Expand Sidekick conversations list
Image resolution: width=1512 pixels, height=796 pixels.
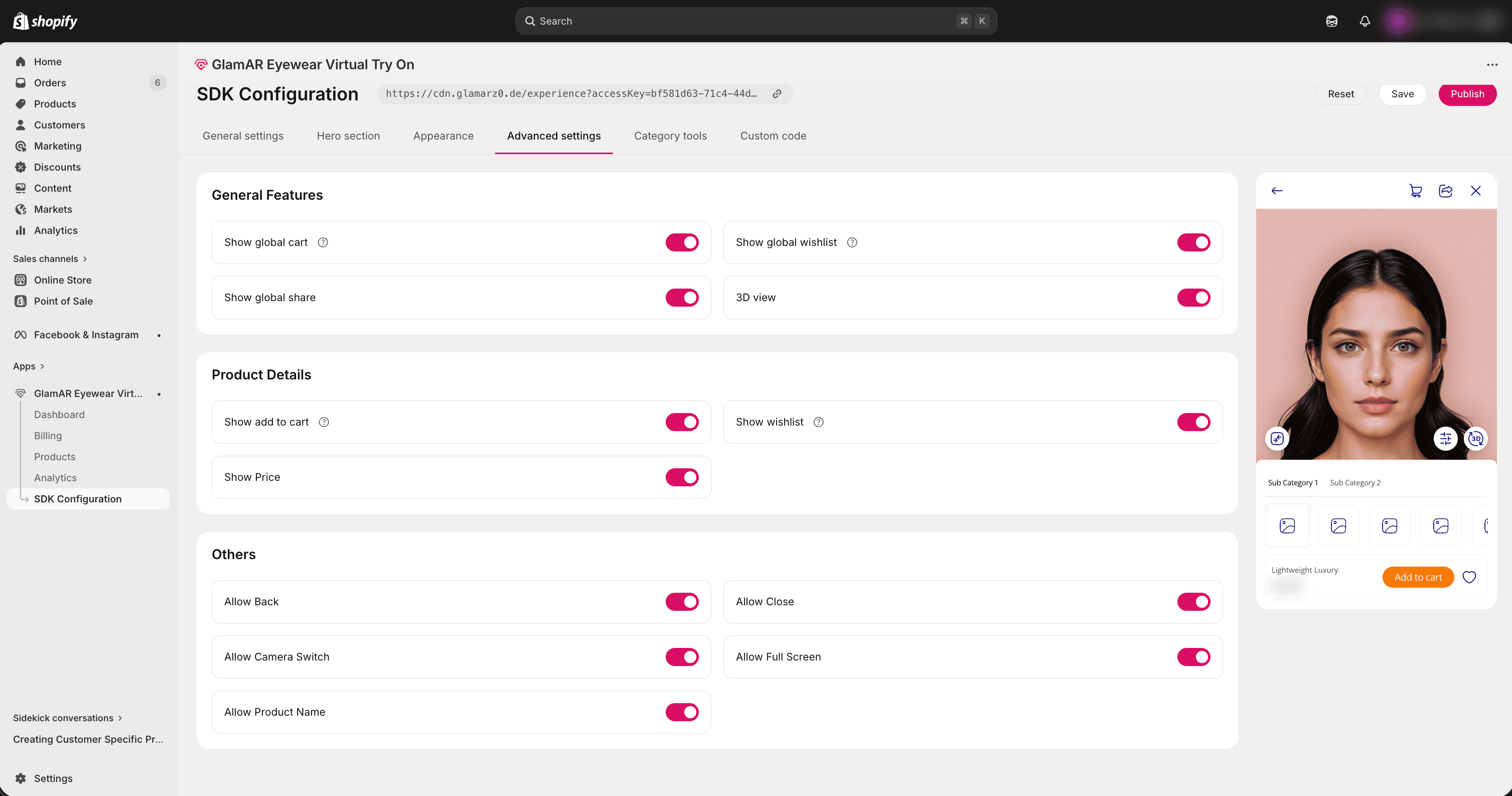tap(68, 718)
